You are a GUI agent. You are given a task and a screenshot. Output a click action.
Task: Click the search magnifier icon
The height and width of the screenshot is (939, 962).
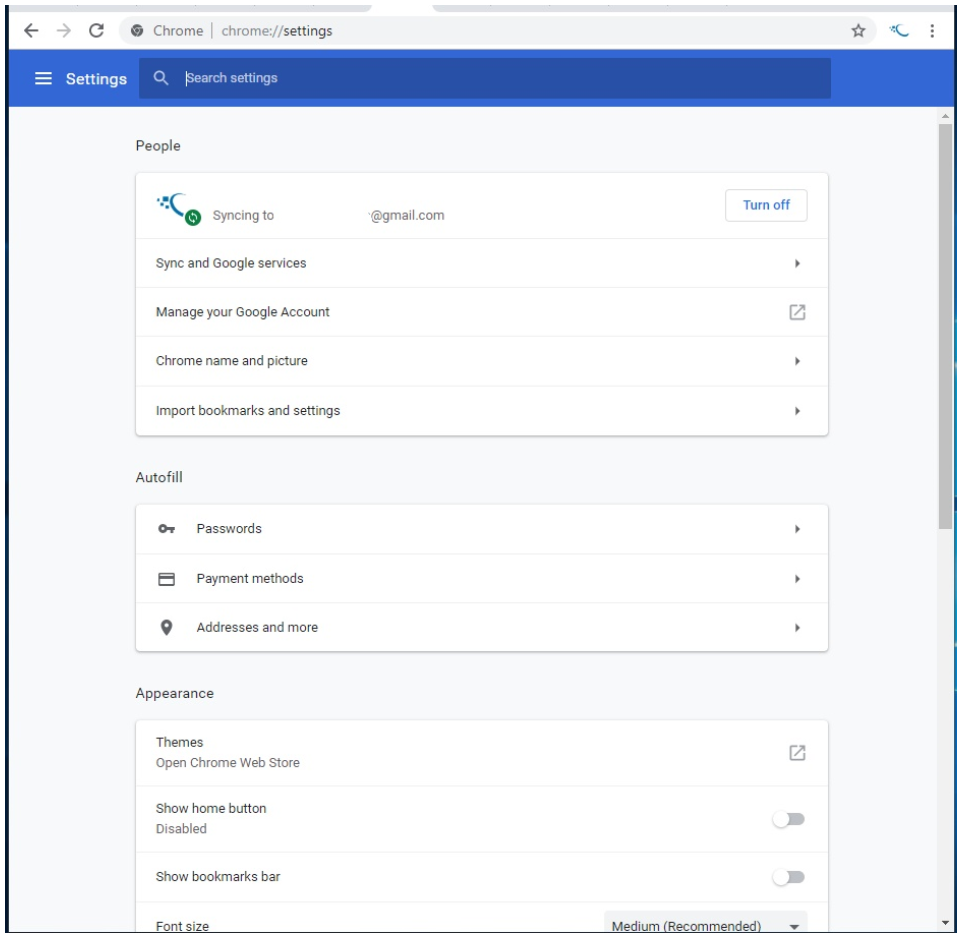tap(161, 78)
